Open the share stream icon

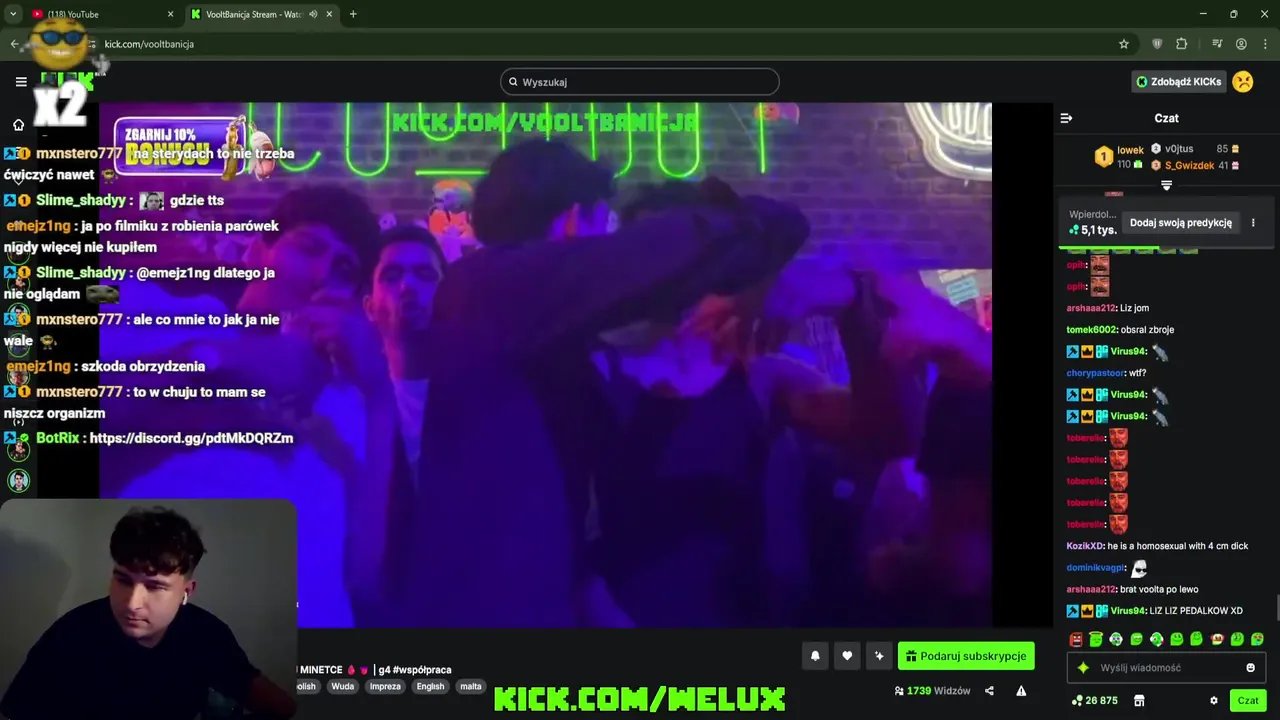989,691
